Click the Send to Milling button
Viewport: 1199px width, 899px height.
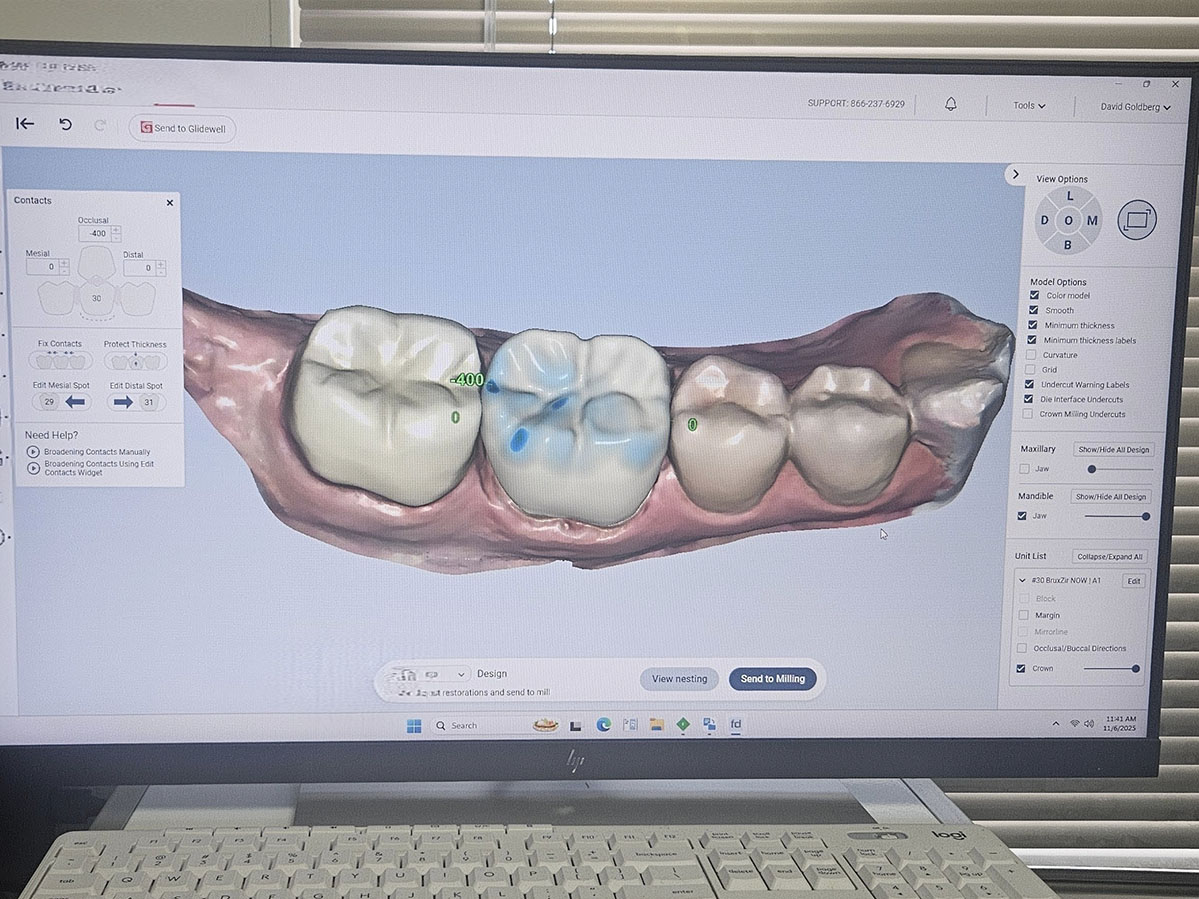[x=772, y=679]
